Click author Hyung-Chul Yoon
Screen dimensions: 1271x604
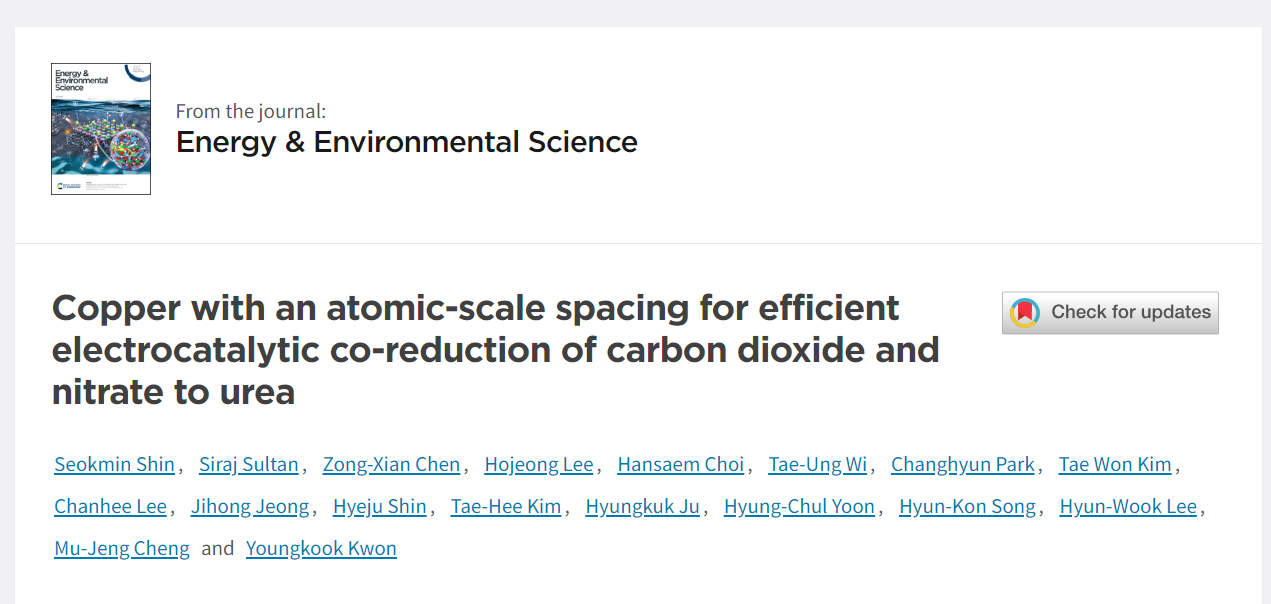[800, 506]
